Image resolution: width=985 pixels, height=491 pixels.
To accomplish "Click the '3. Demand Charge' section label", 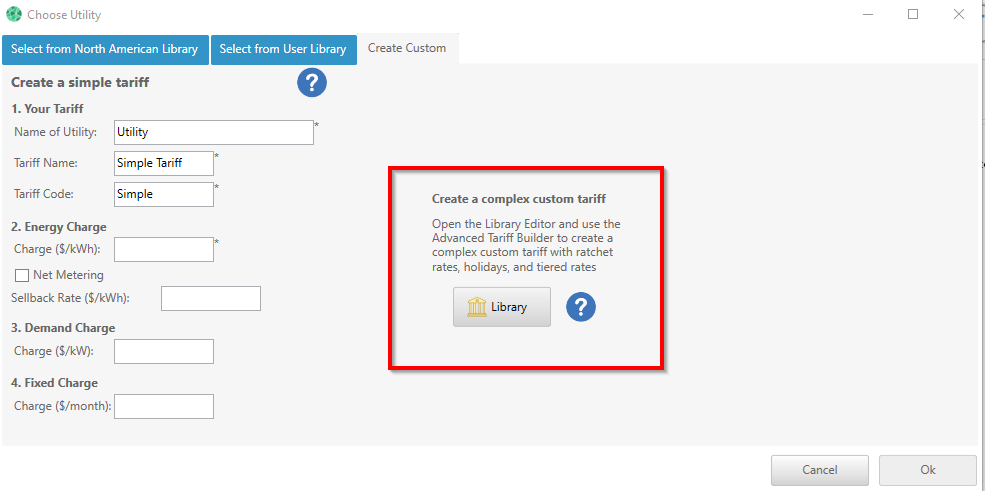I will click(x=63, y=328).
